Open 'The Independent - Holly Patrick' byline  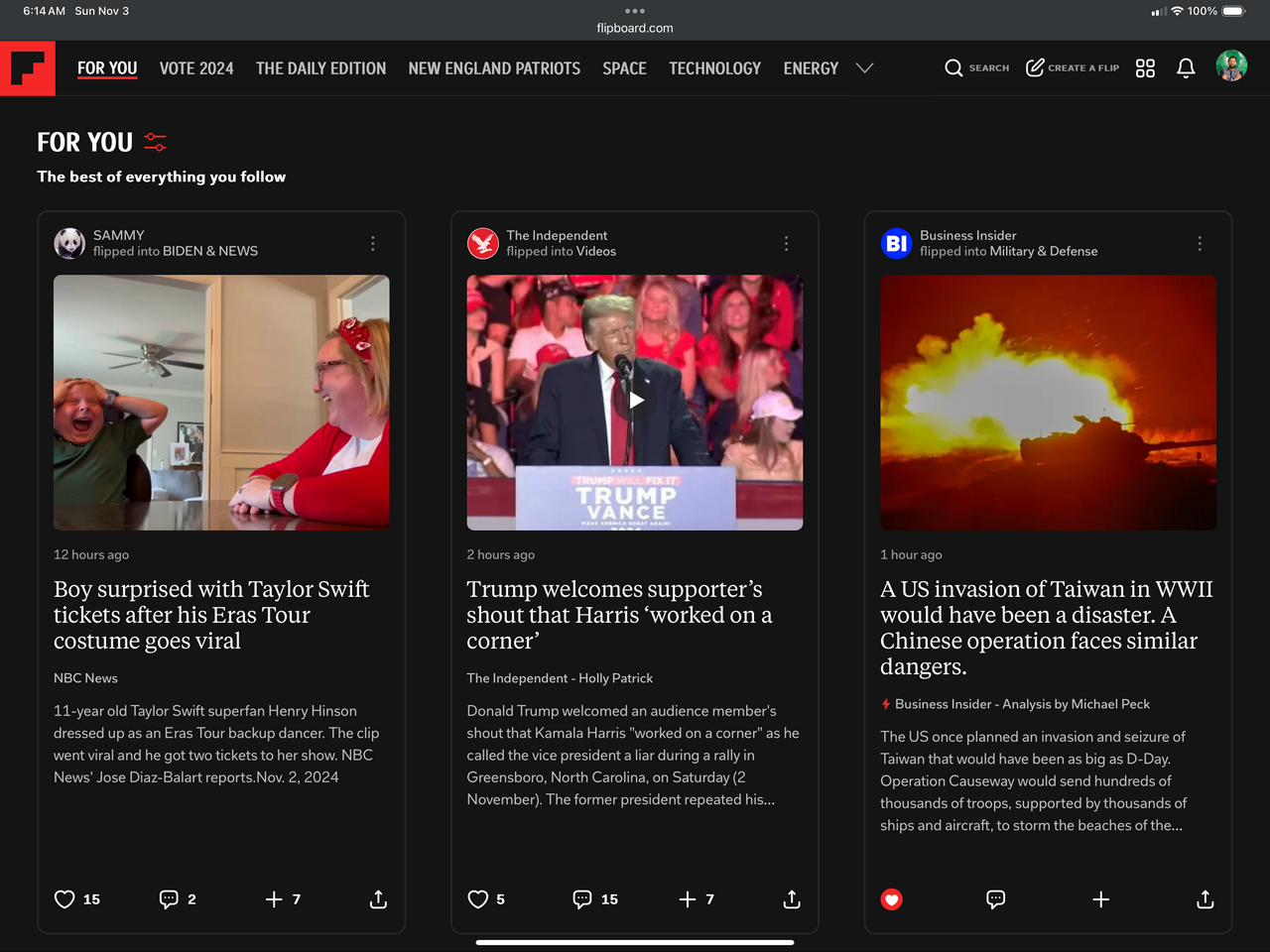[x=560, y=678]
